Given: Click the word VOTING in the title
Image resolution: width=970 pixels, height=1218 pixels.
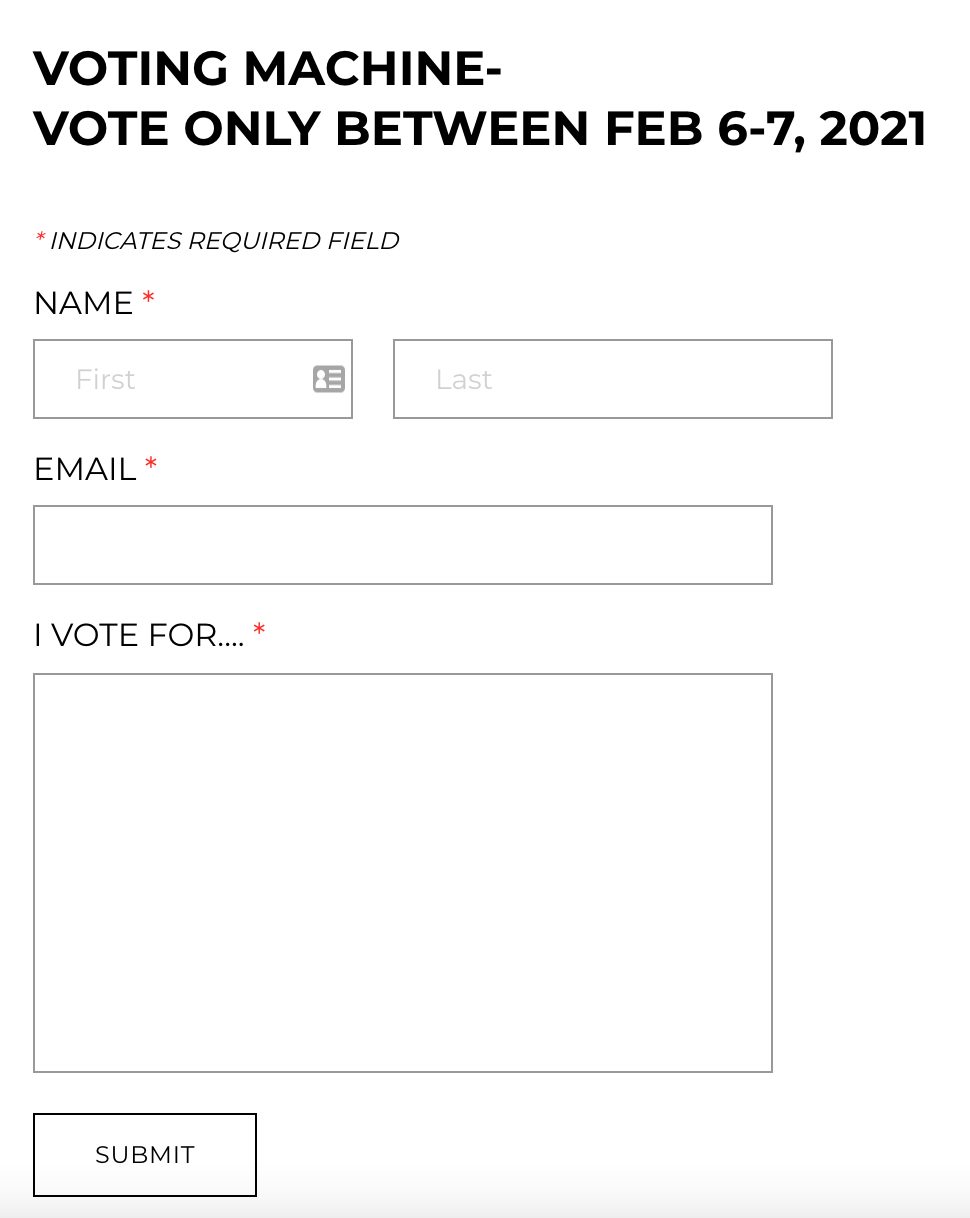Looking at the screenshot, I should pyautogui.click(x=131, y=70).
